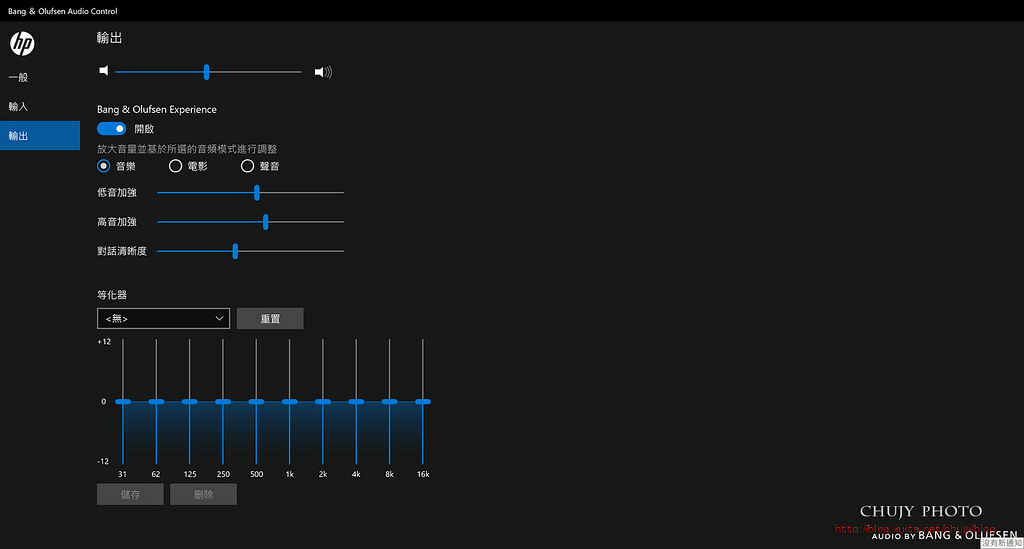Click the 125 Hz equalizer band handle
The width and height of the screenshot is (1024, 549).
[x=189, y=401]
